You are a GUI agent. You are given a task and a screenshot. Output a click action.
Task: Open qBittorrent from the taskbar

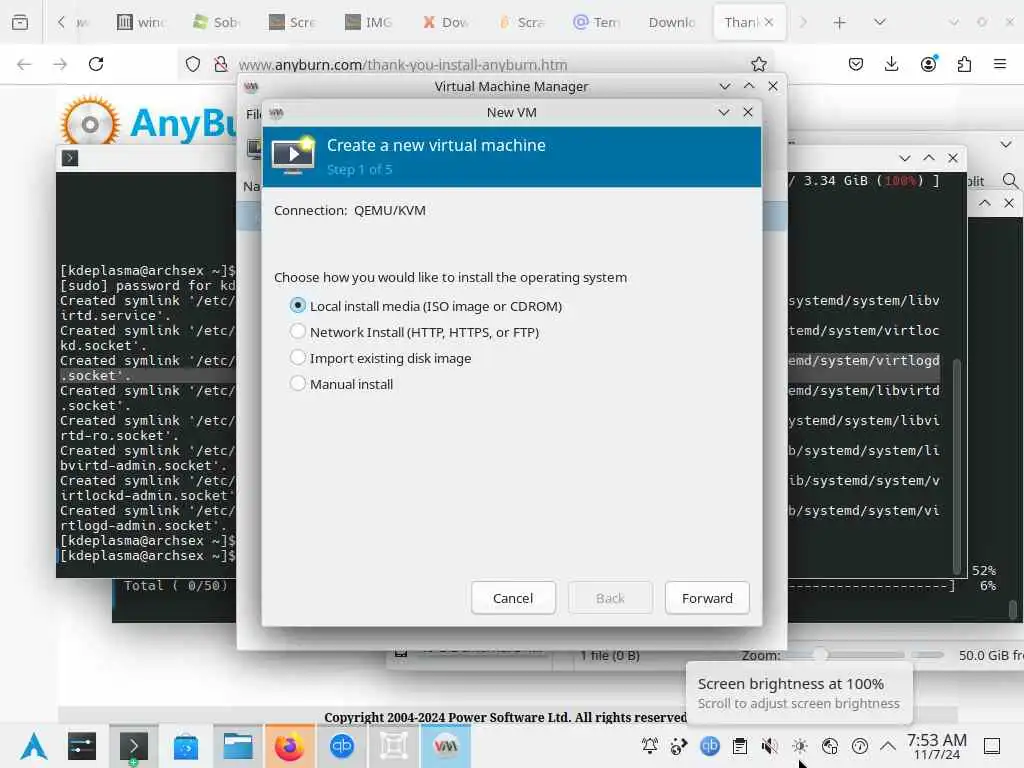point(342,746)
